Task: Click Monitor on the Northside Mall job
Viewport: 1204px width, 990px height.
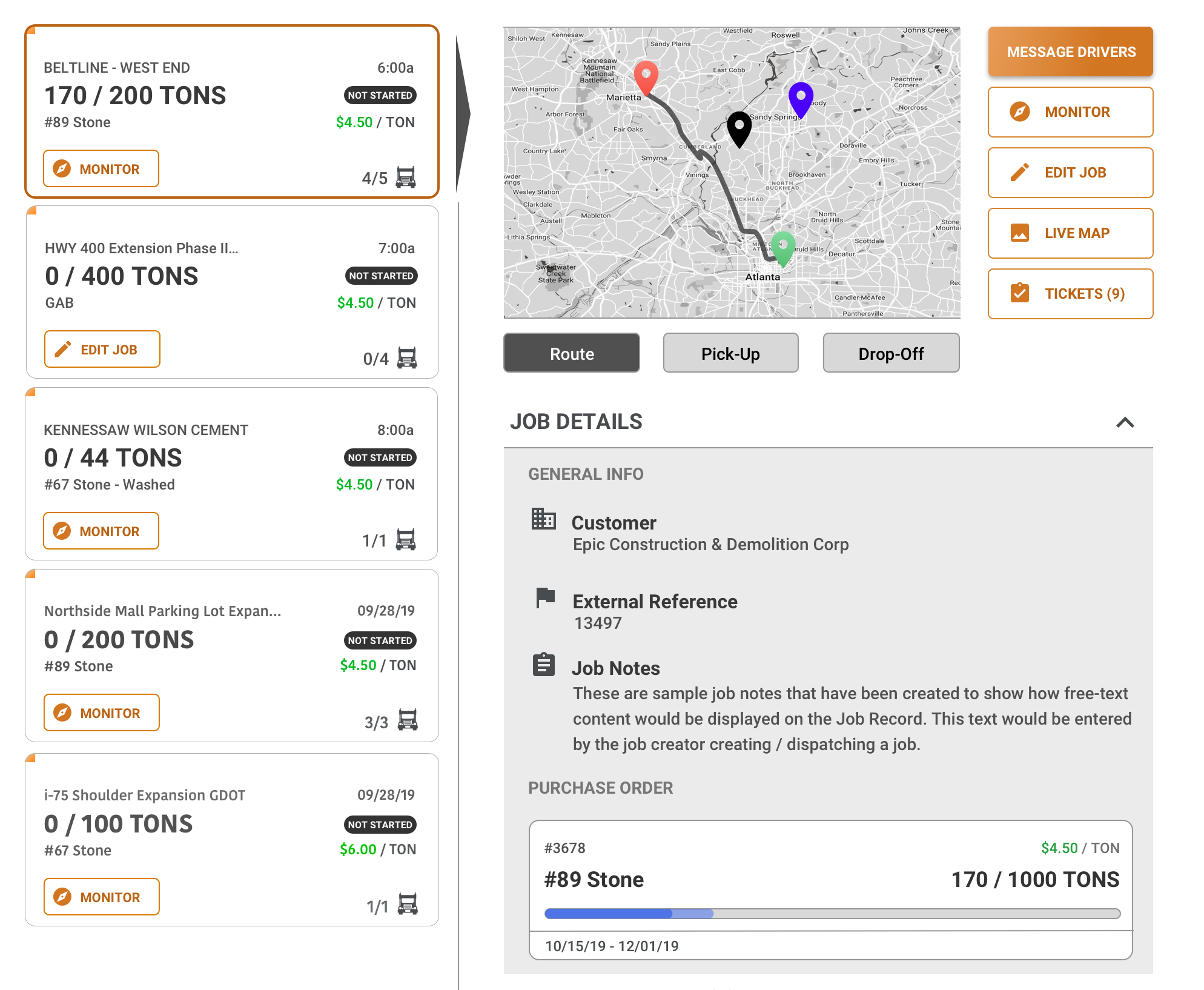Action: 101,713
